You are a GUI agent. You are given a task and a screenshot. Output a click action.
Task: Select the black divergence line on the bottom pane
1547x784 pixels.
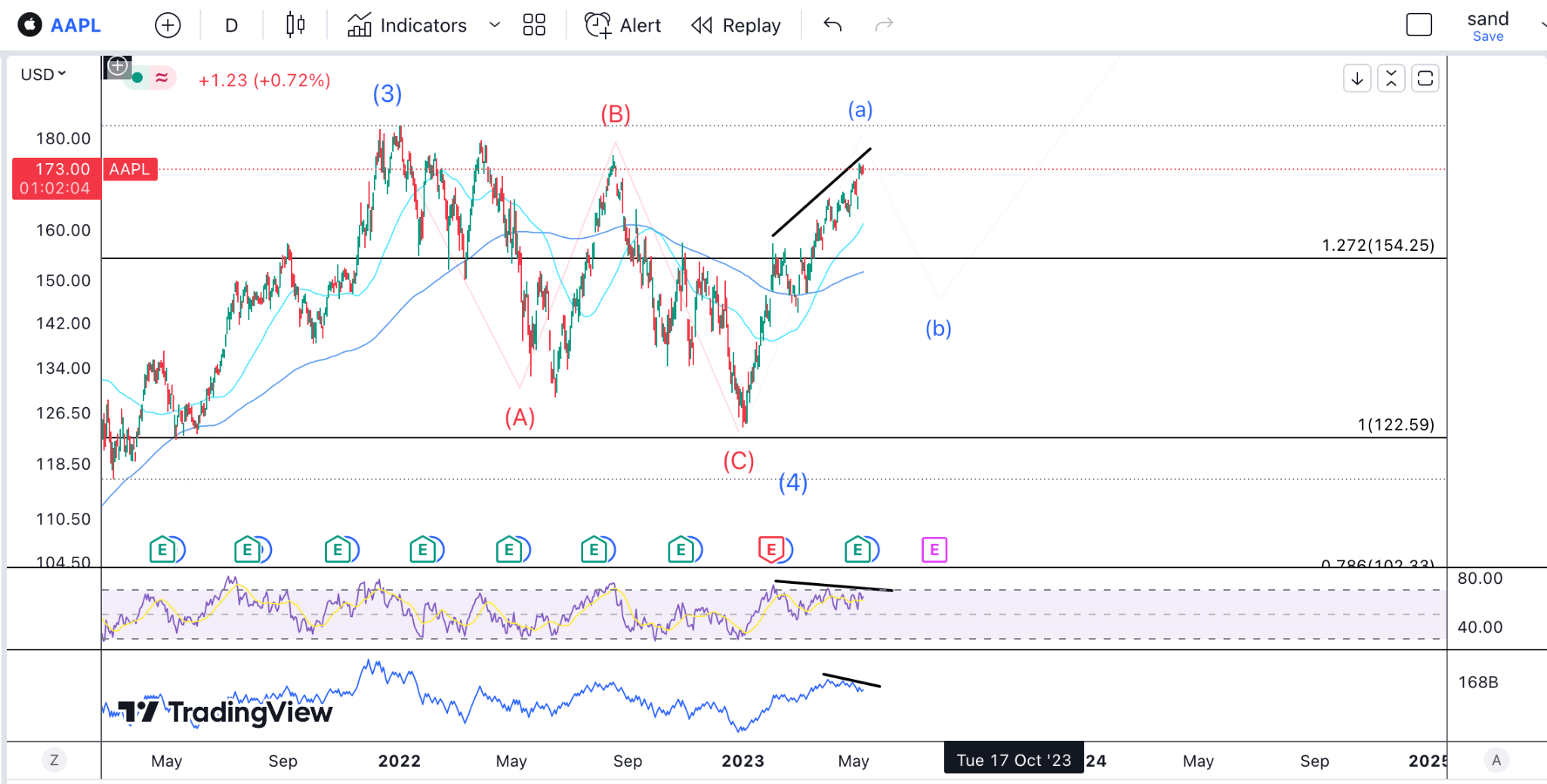pyautogui.click(x=851, y=680)
